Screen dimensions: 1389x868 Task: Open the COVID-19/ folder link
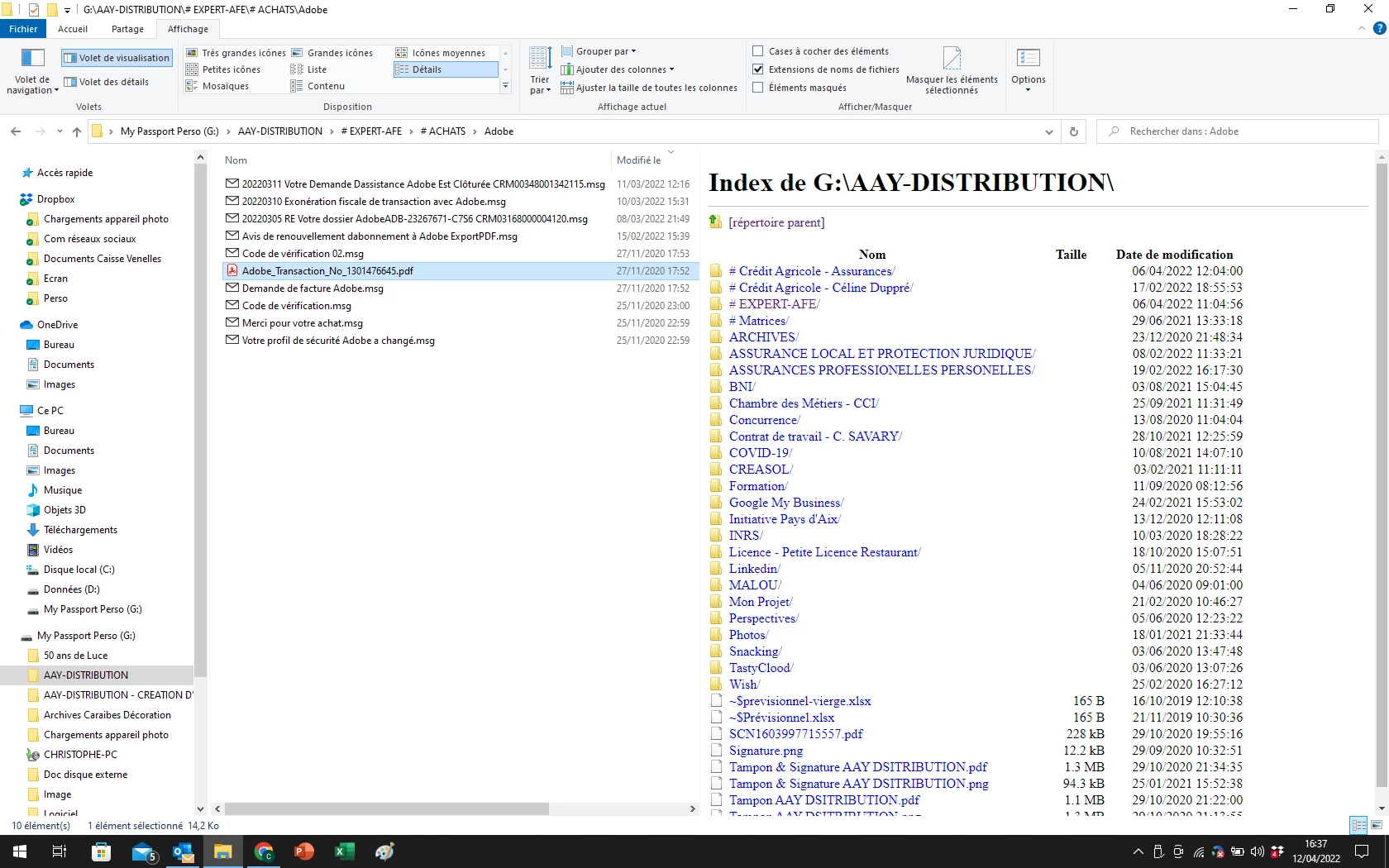761,453
